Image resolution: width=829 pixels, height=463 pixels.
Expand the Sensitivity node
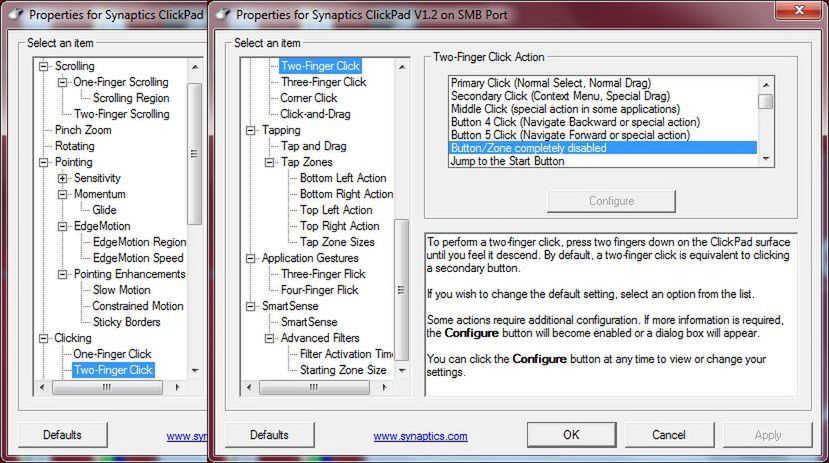tap(62, 178)
